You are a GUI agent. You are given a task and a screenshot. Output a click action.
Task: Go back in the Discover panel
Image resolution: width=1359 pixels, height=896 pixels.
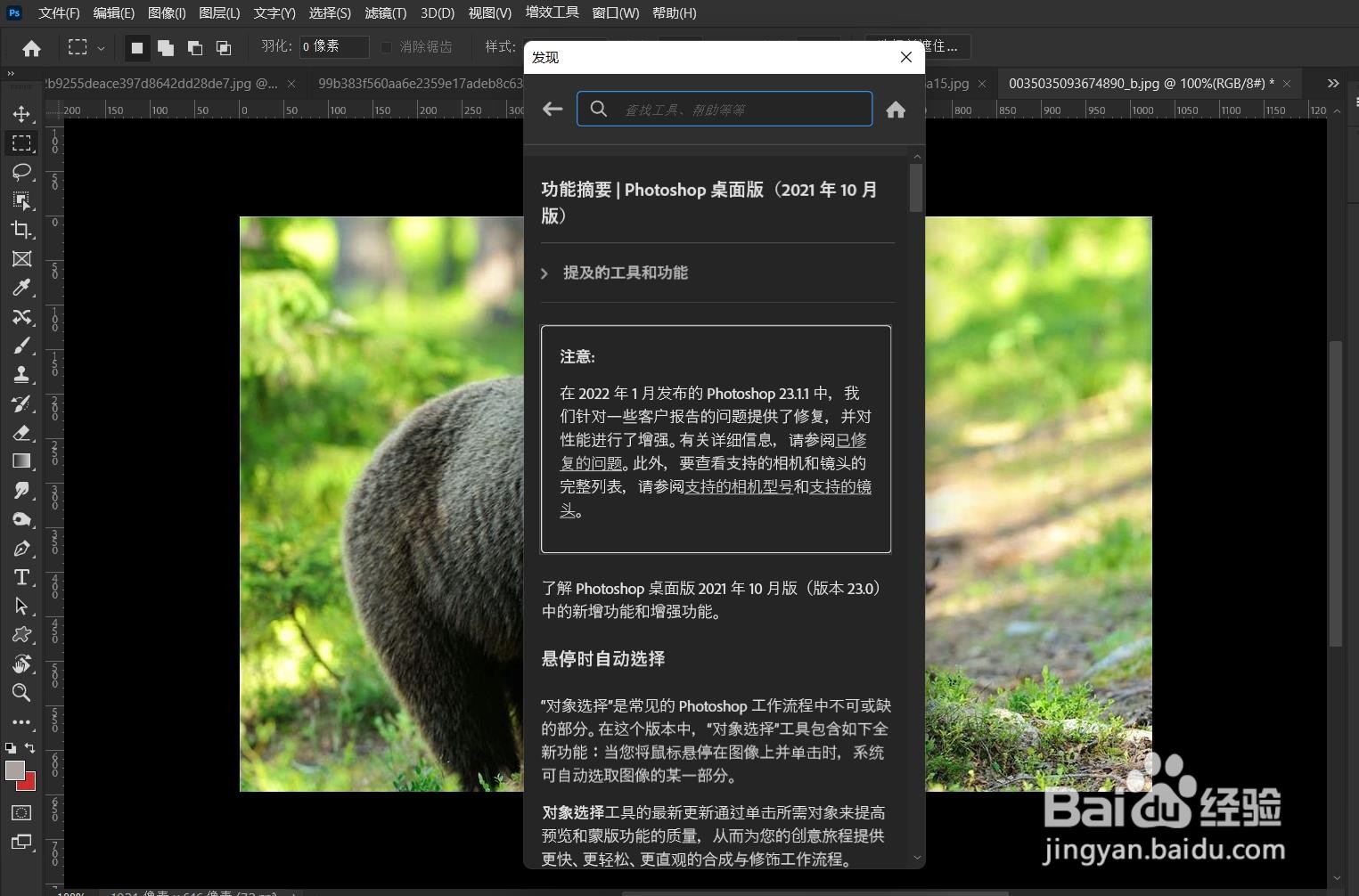553,109
